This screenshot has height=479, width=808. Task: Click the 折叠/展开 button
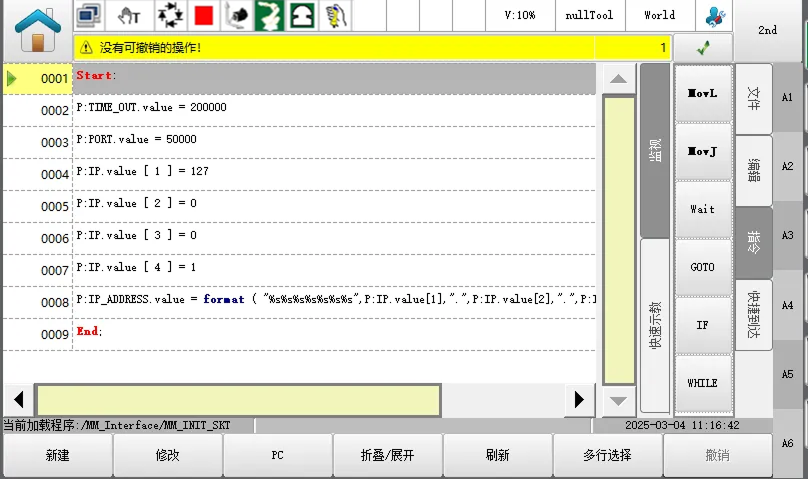[388, 455]
